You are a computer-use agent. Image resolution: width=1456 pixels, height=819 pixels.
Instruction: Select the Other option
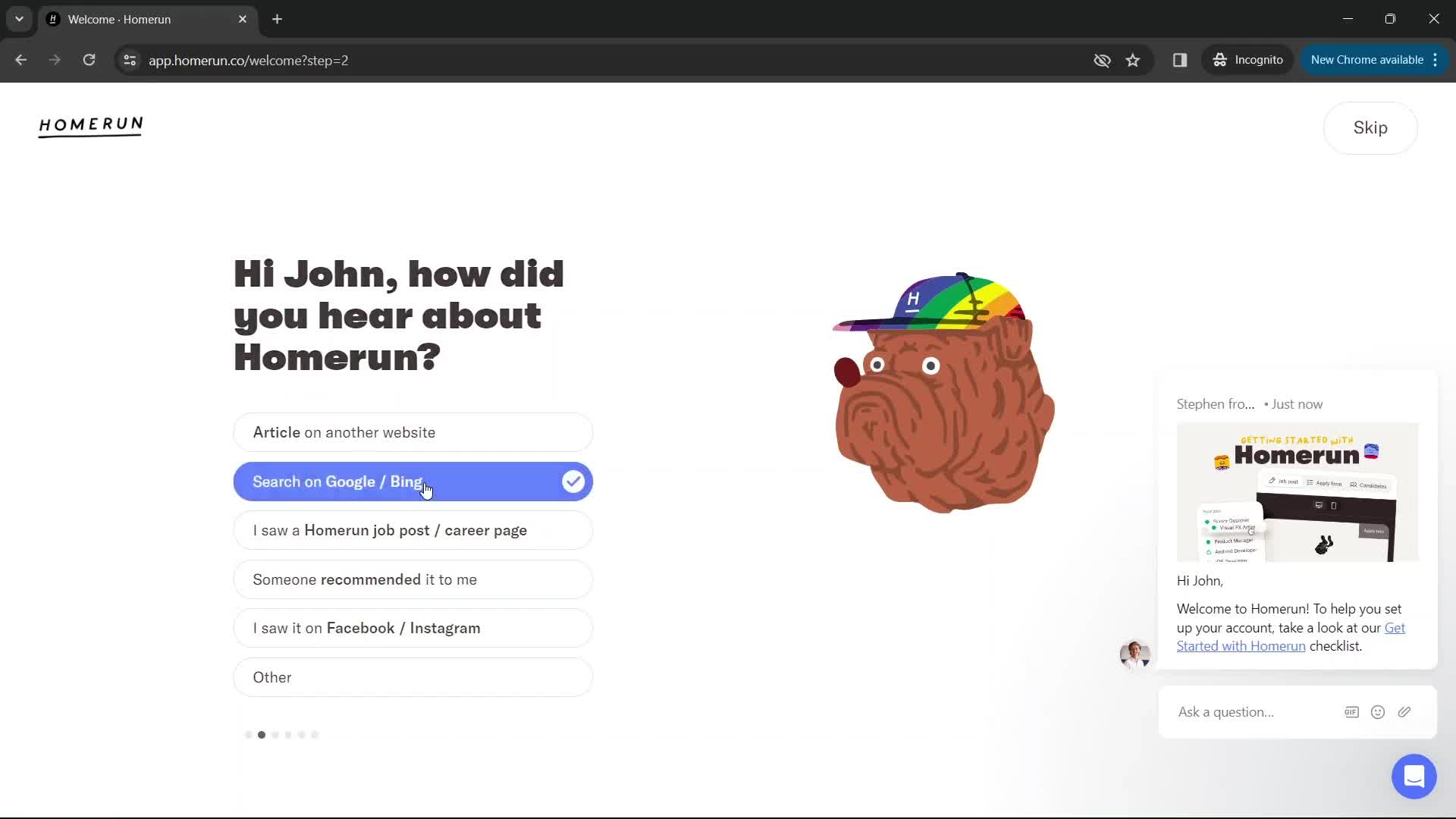pyautogui.click(x=413, y=677)
